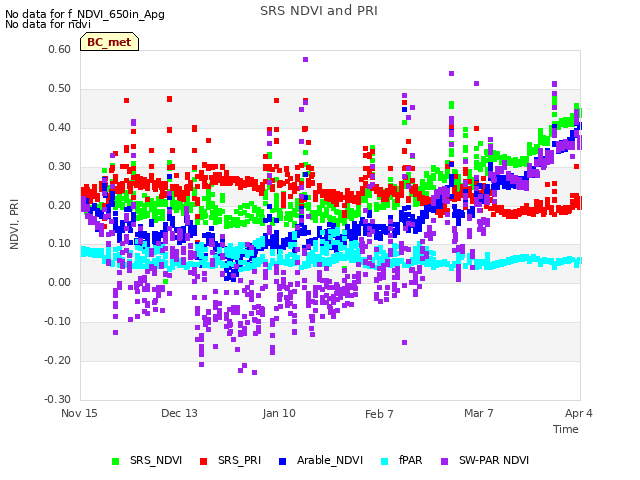Viewport: 640px width, 480px height.
Task: Click the 'No data for f_NDVI_650in_Apg' message
Action: pyautogui.click(x=85, y=14)
